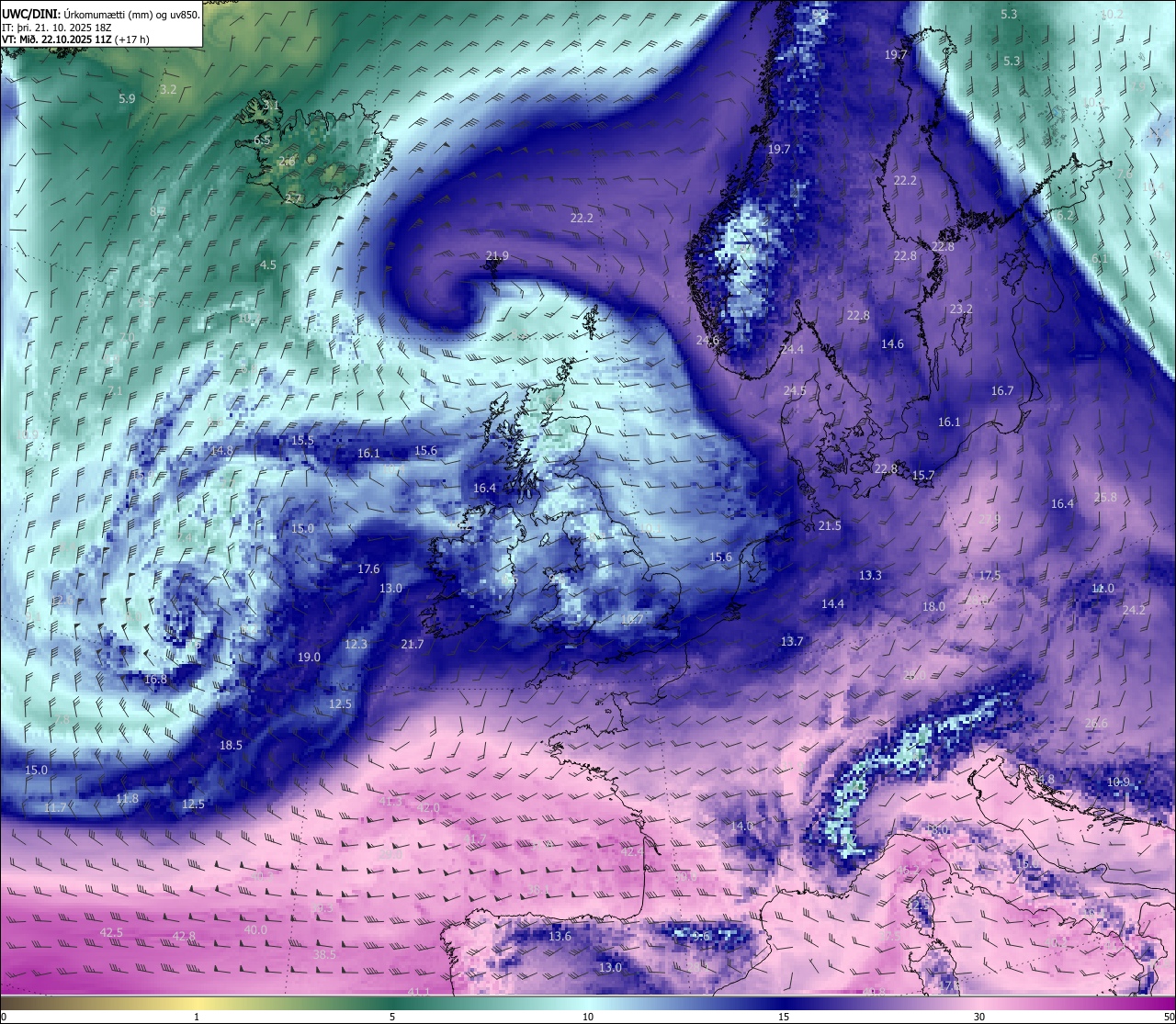
Task: Click the '5' tick label on the colour scale
Action: click(x=392, y=1017)
